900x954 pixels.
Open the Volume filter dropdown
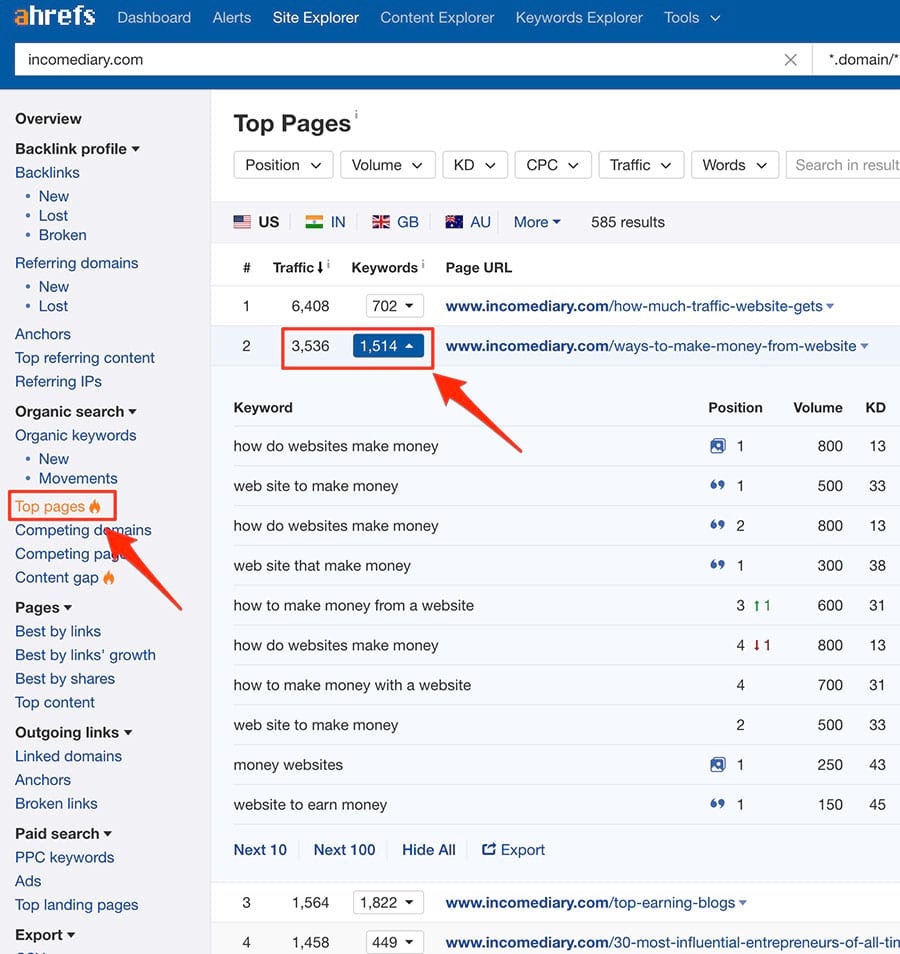(387, 165)
